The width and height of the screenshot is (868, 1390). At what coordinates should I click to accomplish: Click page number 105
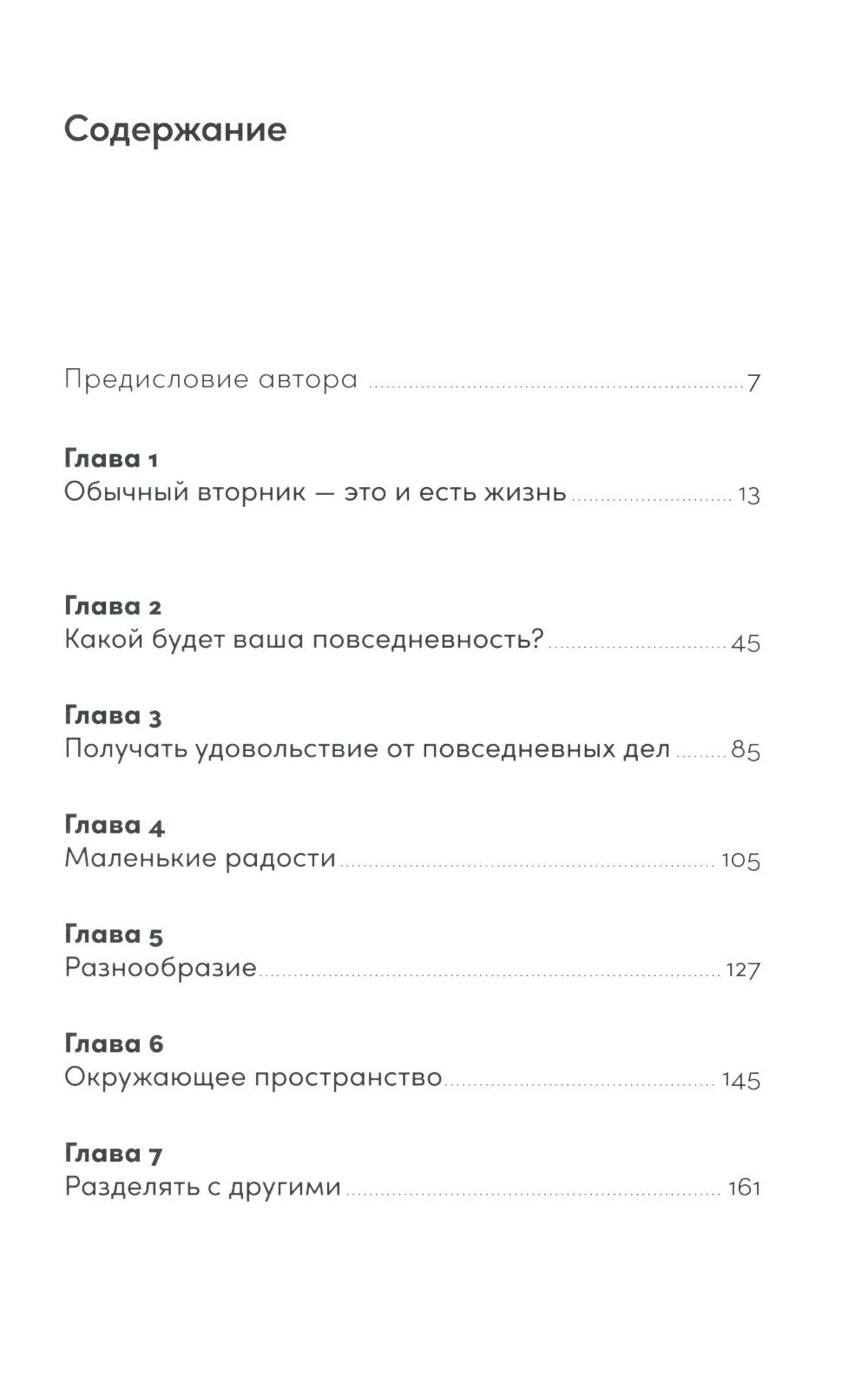[x=740, y=860]
